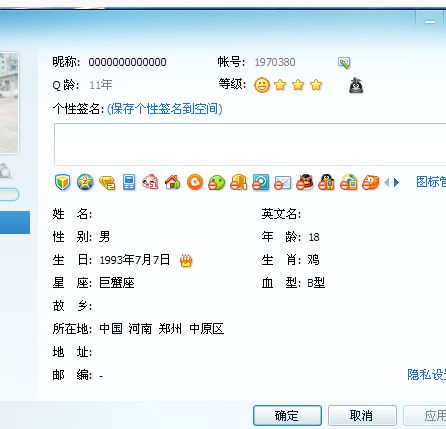Click the blue mobile phone icon

coord(129,182)
